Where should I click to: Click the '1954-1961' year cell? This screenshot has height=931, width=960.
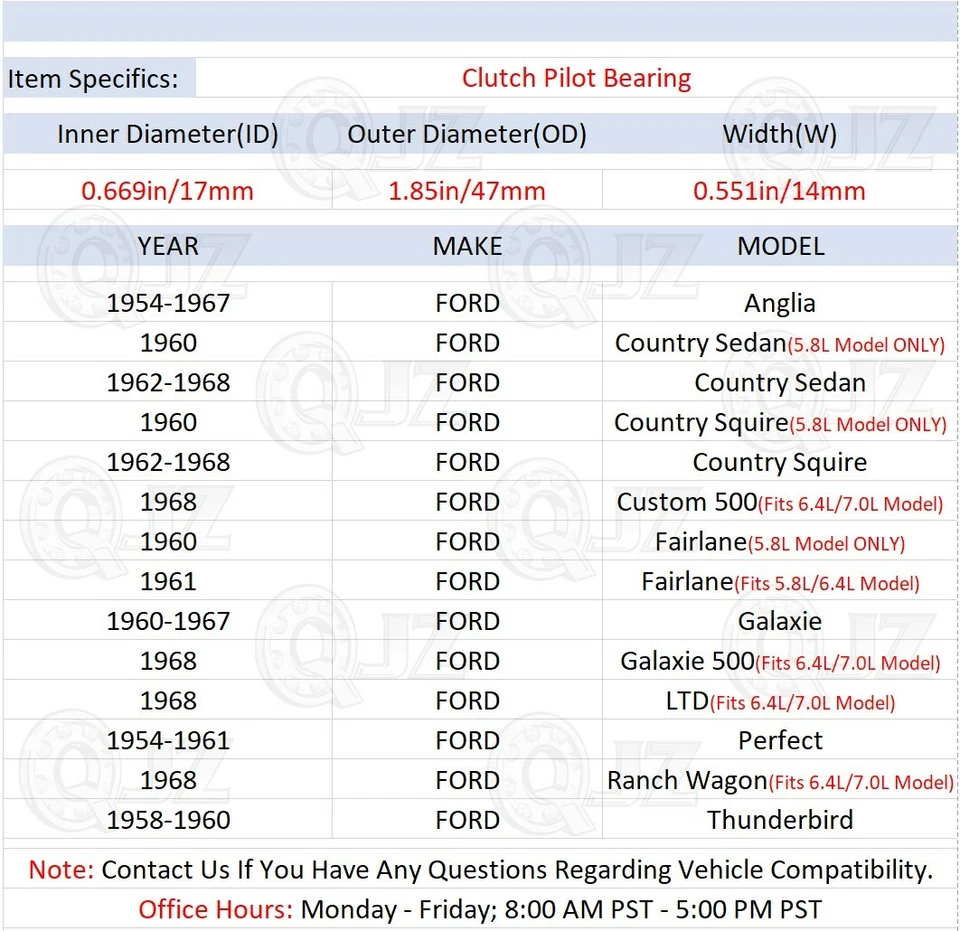pyautogui.click(x=168, y=741)
